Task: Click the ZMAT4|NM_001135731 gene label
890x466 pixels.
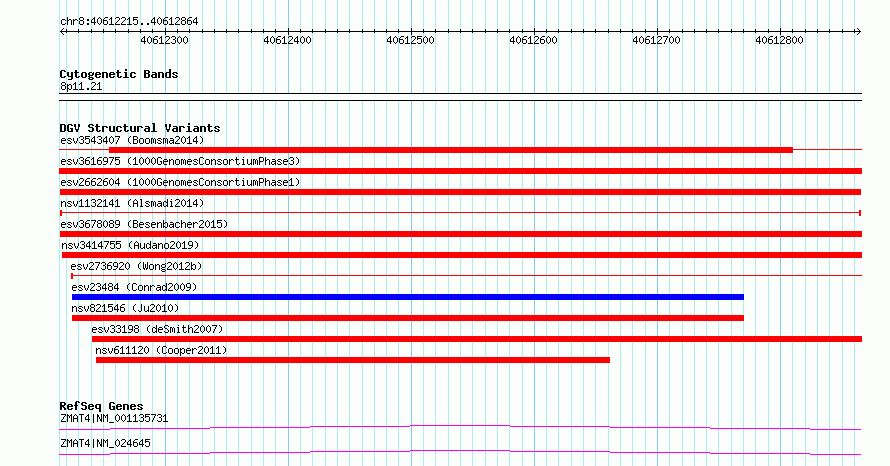Action: tap(114, 418)
